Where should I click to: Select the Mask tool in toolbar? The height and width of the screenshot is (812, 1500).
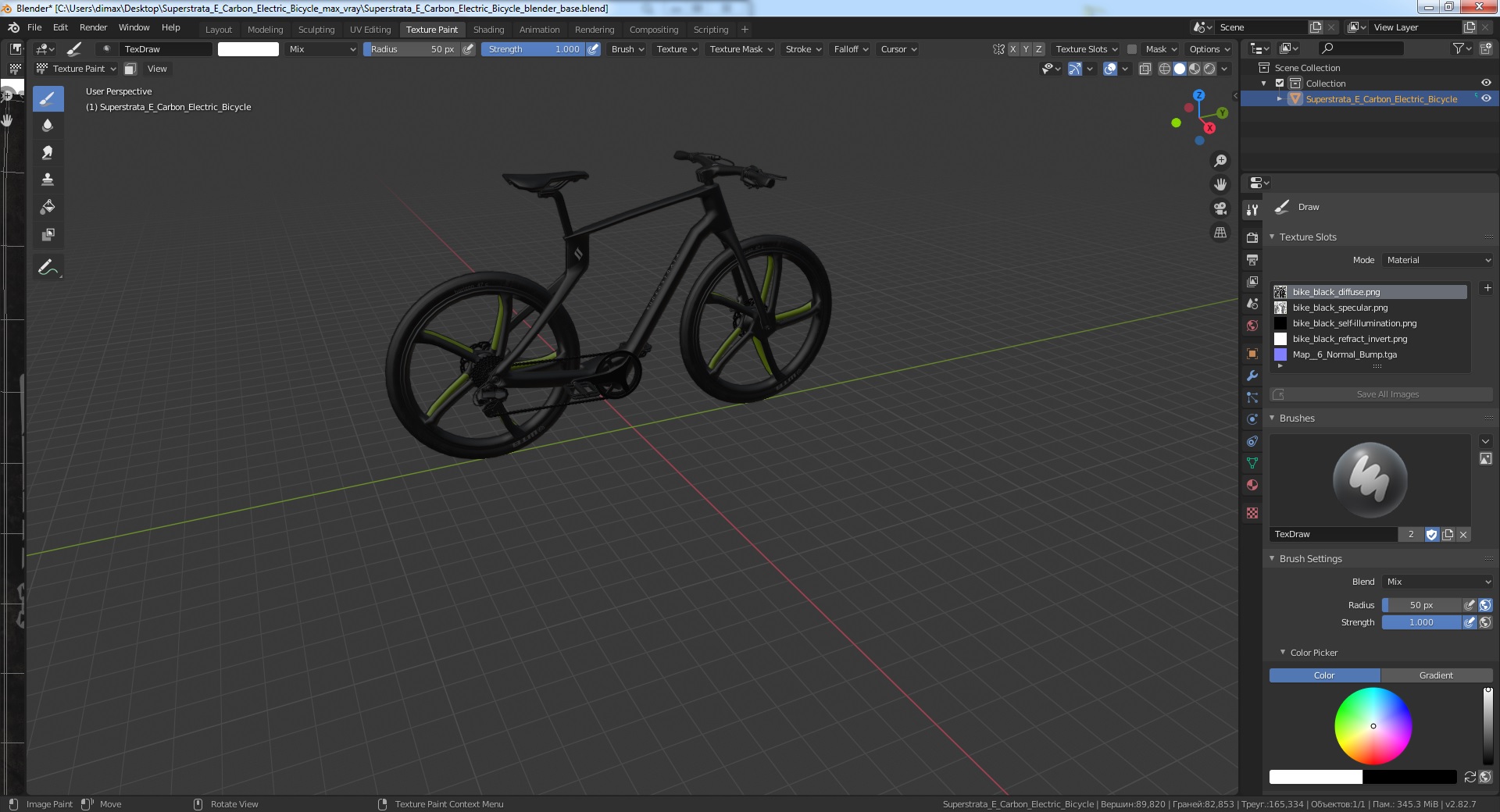(x=48, y=235)
